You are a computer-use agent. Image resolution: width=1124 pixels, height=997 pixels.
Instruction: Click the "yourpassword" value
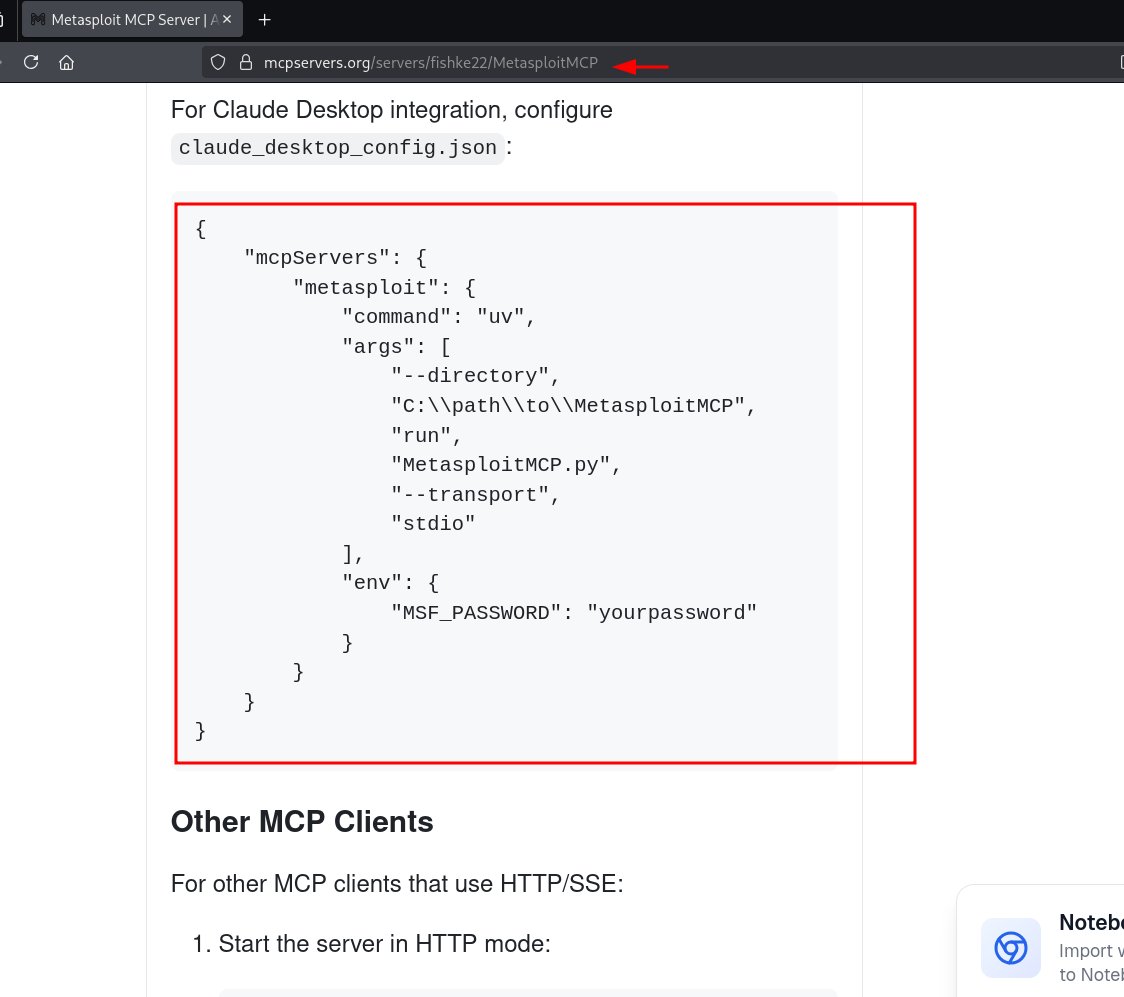tap(672, 613)
